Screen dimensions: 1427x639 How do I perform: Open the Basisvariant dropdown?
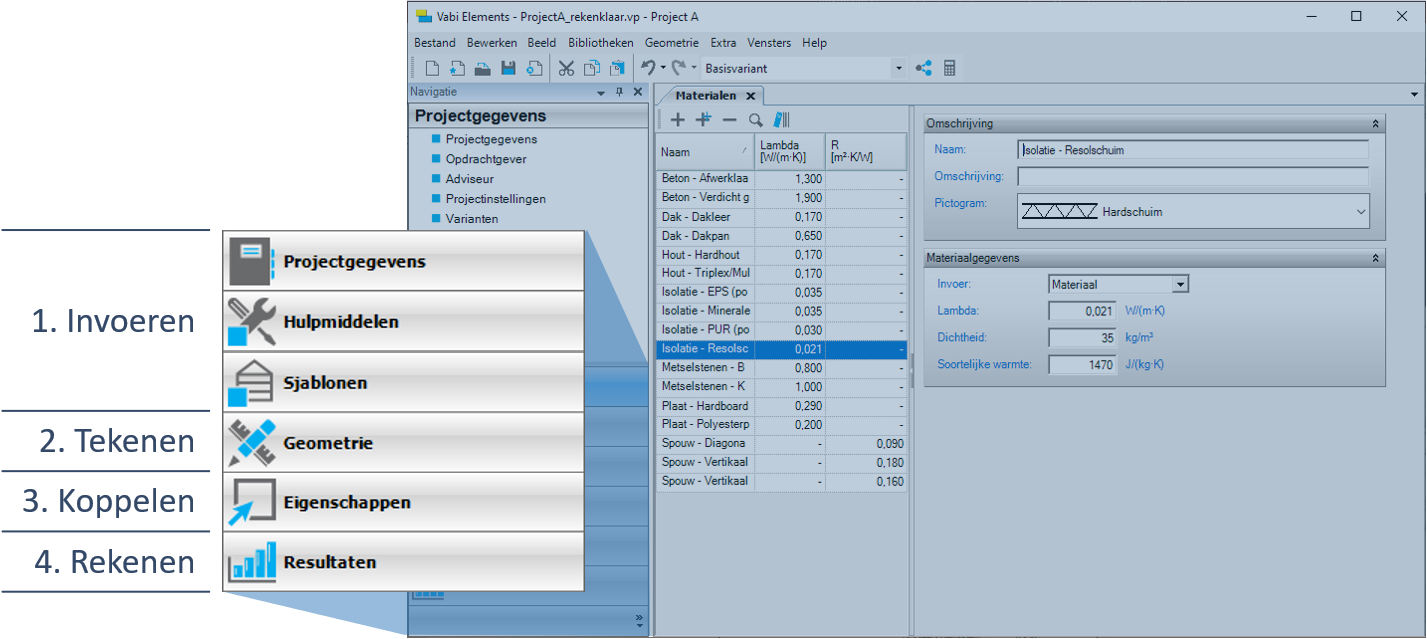[x=898, y=68]
